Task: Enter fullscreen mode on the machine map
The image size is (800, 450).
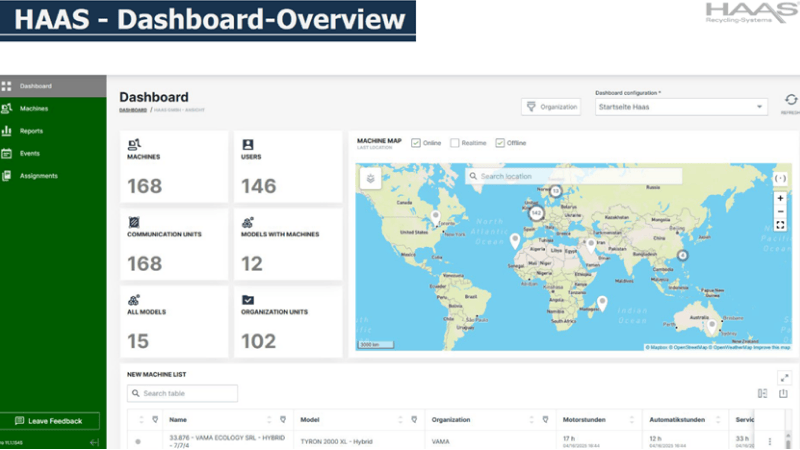Action: (780, 226)
